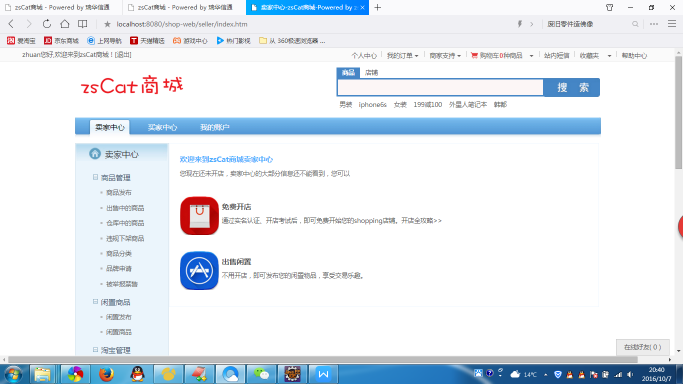Open 商品发布 in the sidebar
The height and width of the screenshot is (384, 683).
(118, 192)
